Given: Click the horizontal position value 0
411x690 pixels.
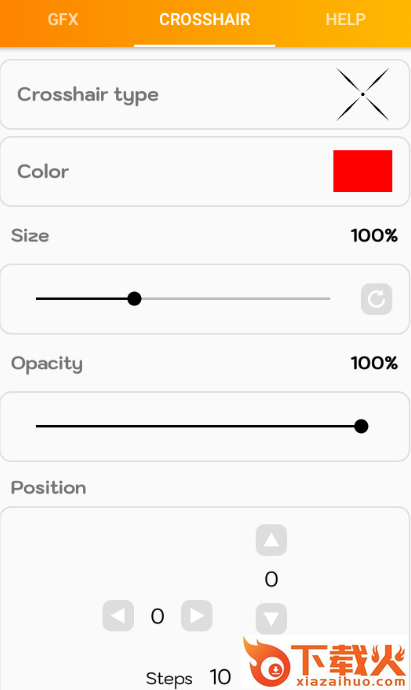Looking at the screenshot, I should click(x=158, y=617).
